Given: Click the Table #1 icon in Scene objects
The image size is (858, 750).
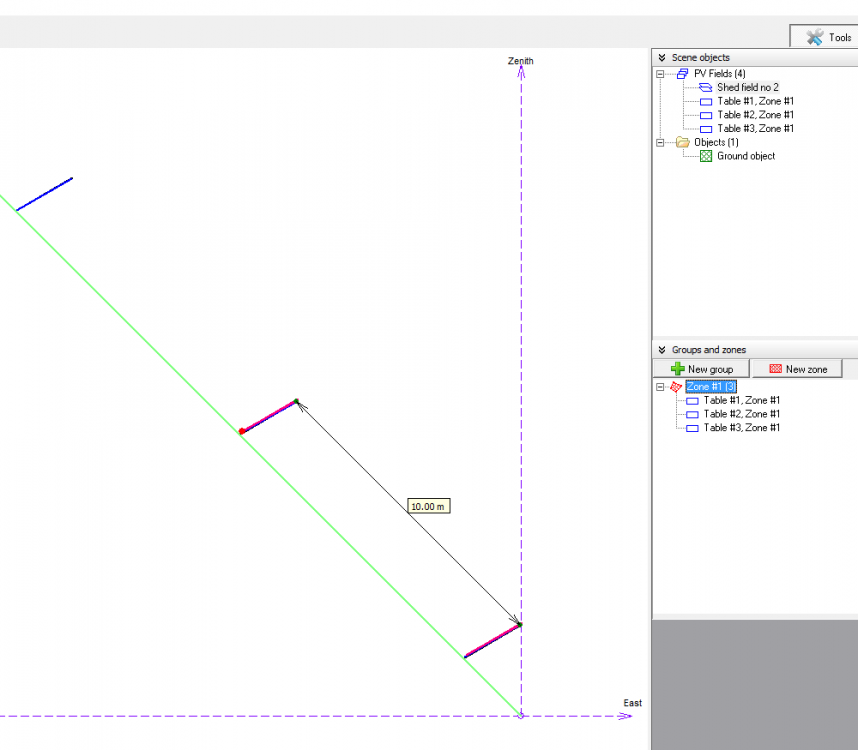Looking at the screenshot, I should pyautogui.click(x=706, y=102).
